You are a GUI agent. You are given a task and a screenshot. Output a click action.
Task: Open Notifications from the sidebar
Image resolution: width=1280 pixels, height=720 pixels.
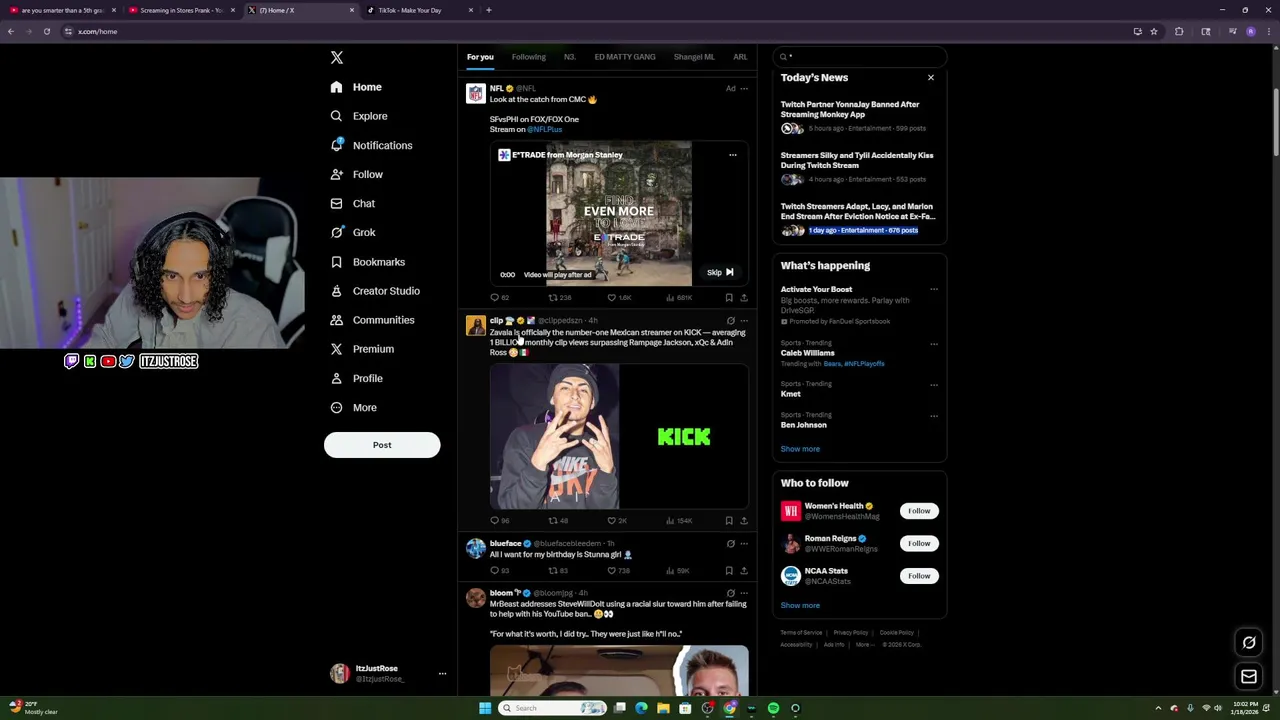(x=371, y=145)
